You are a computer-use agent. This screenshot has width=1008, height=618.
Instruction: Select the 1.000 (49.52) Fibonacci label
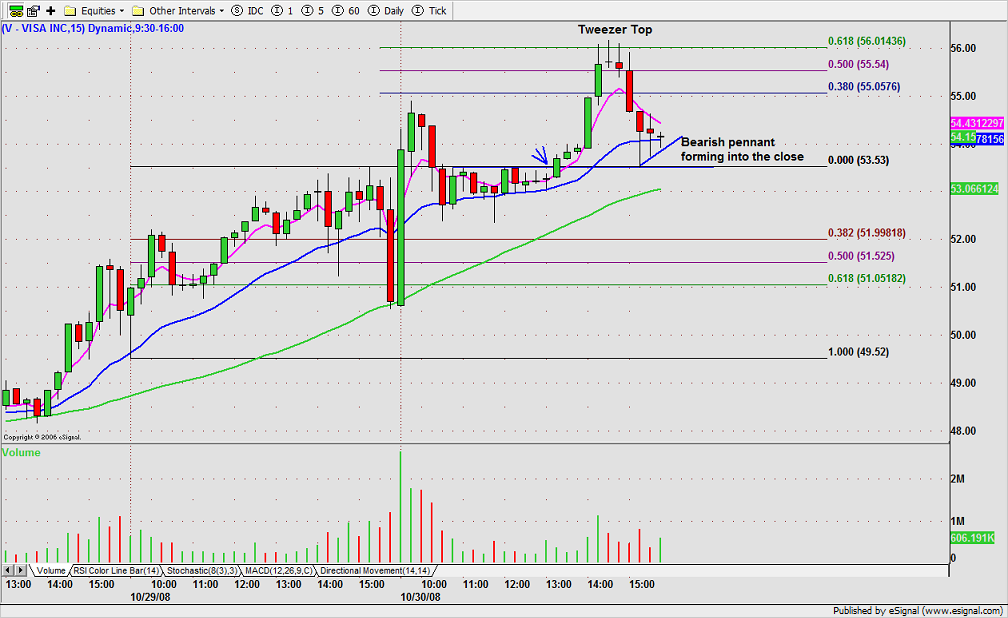click(858, 352)
